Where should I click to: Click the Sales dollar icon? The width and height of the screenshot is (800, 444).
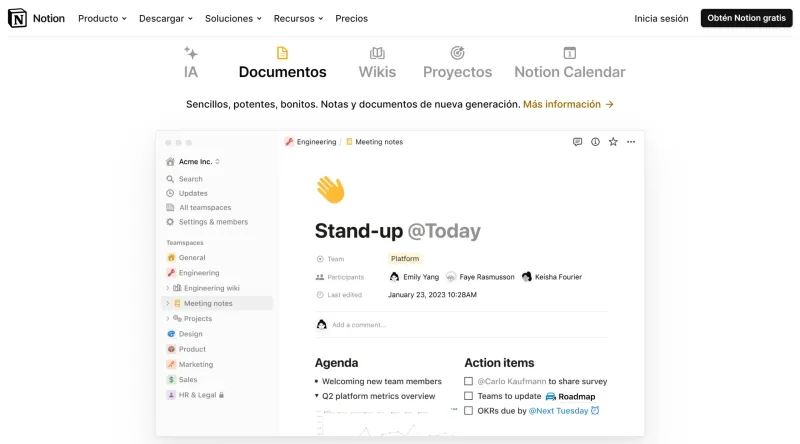tap(171, 380)
